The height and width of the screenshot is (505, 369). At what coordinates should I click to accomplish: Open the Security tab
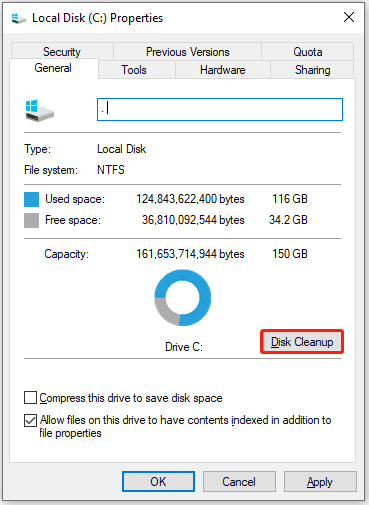[62, 51]
